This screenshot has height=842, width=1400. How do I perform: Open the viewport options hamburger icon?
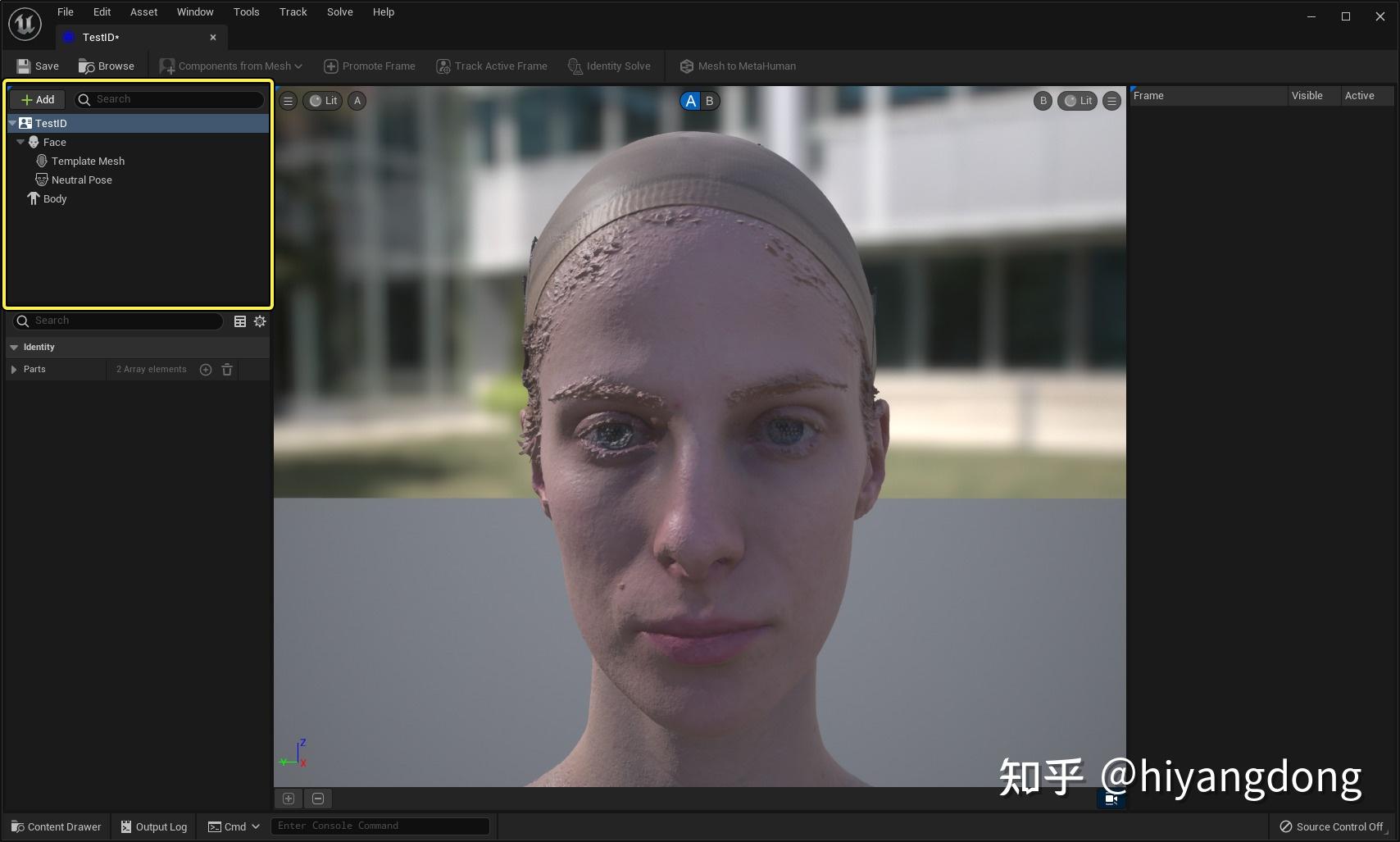[x=288, y=100]
